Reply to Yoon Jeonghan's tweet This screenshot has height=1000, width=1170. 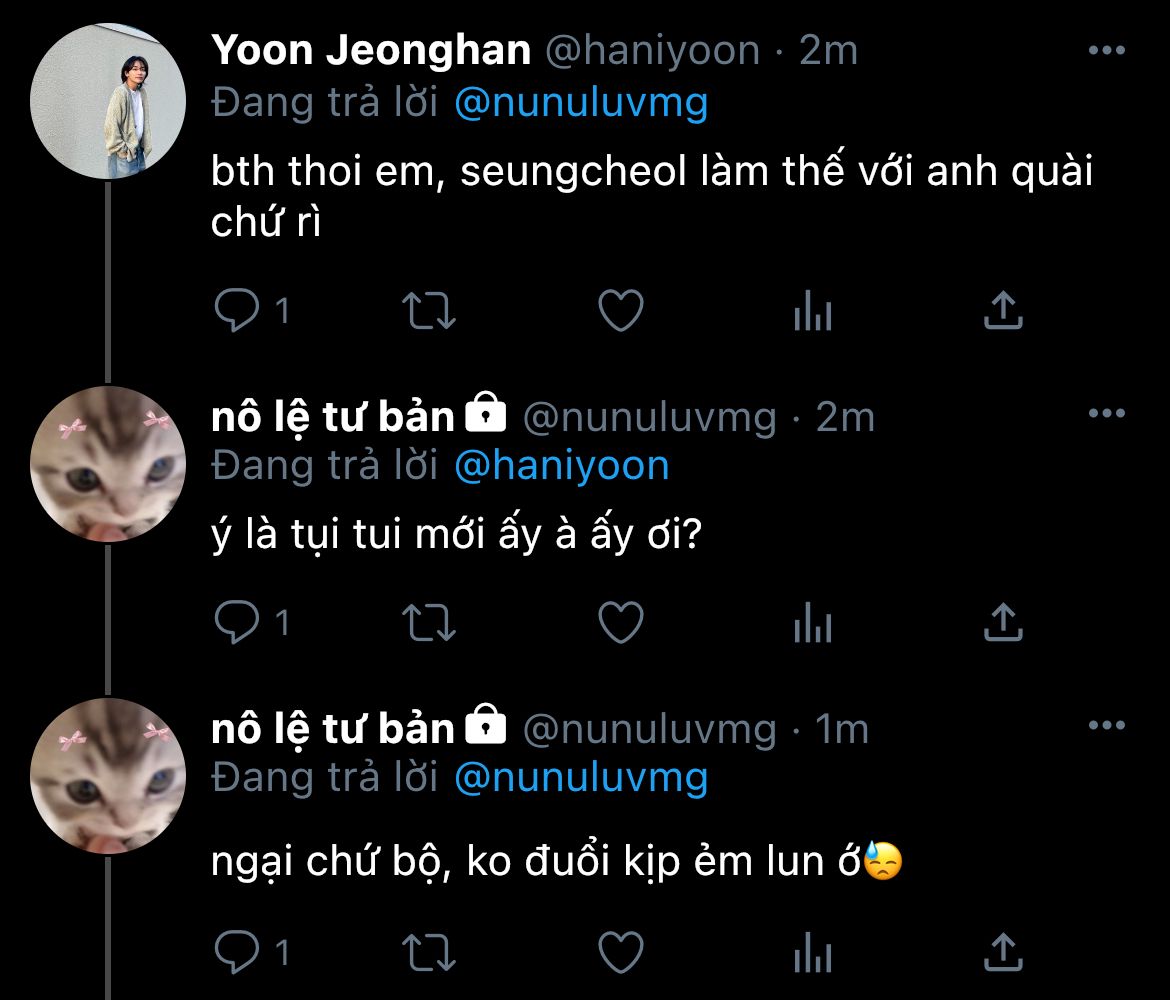click(x=238, y=311)
